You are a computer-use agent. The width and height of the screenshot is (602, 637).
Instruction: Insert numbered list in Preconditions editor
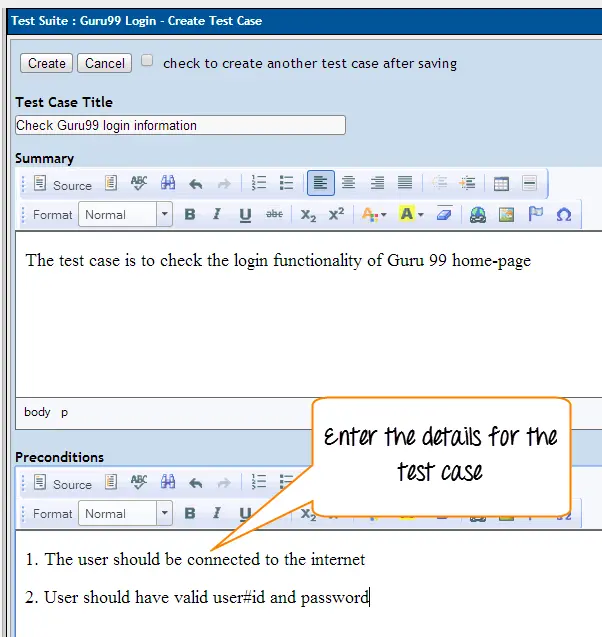coord(259,482)
